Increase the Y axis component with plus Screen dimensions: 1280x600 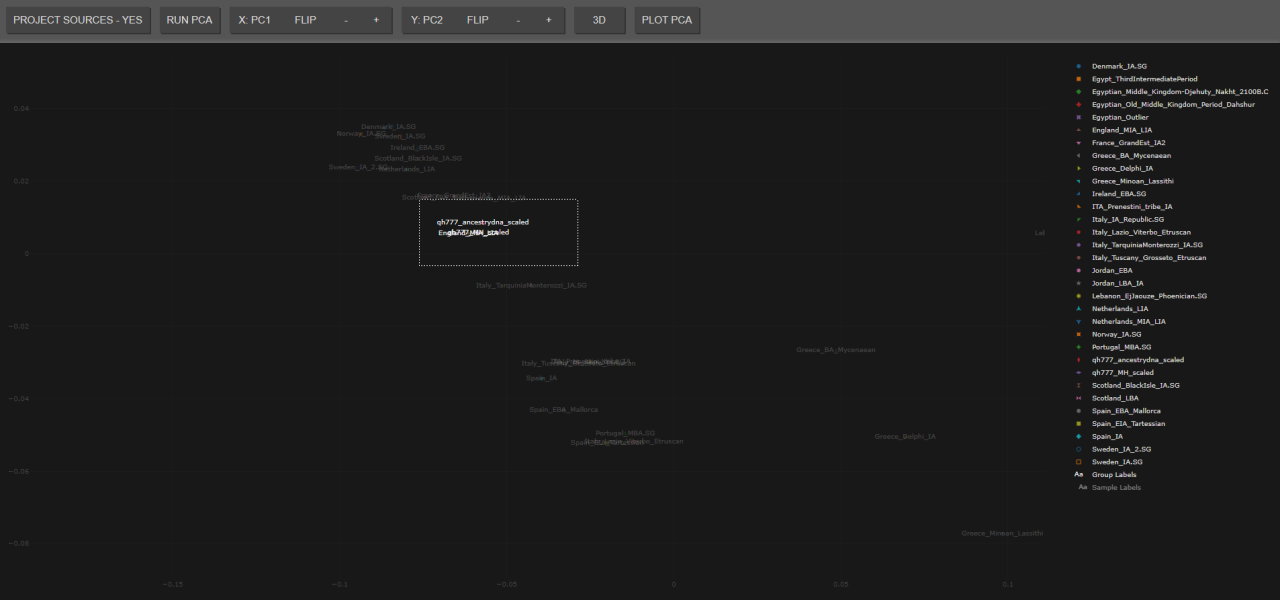click(548, 20)
